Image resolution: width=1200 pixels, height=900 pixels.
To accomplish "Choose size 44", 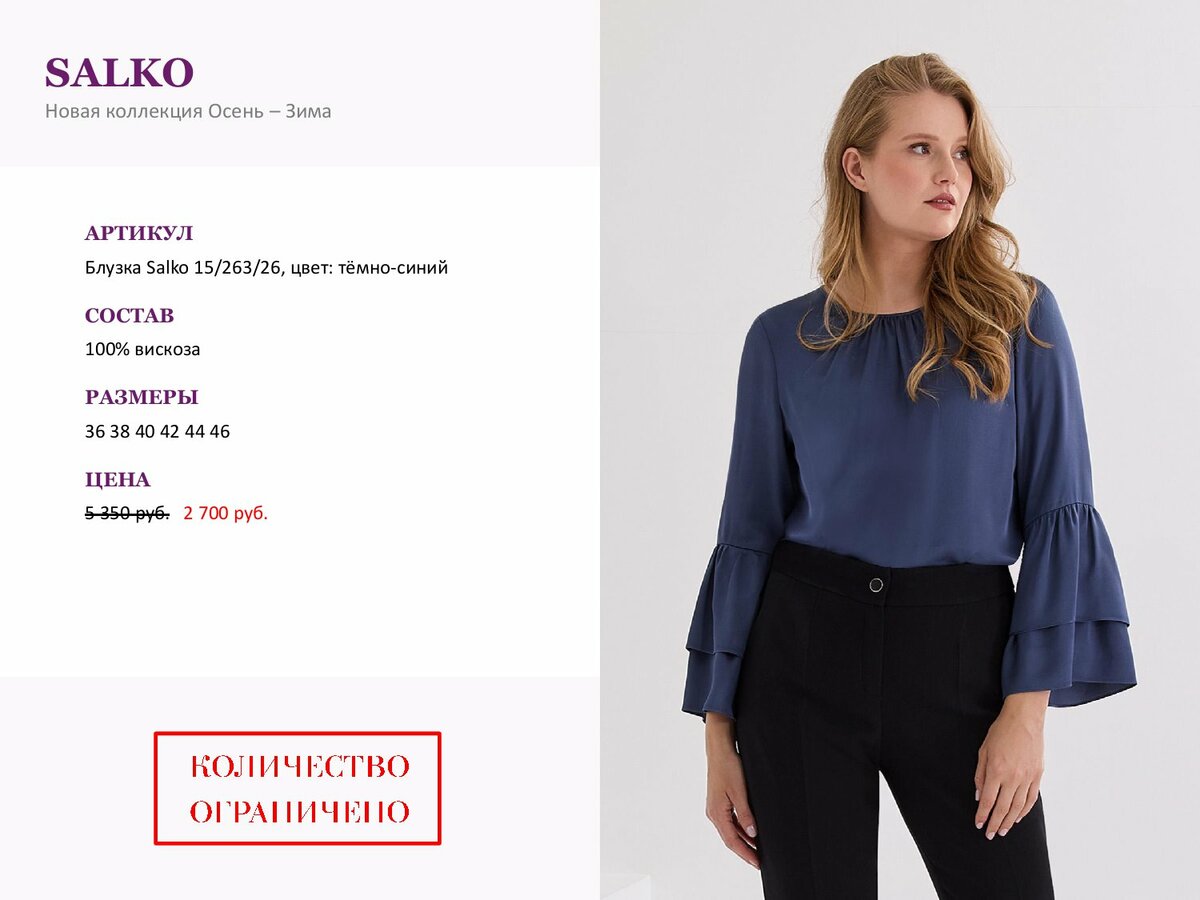I will pyautogui.click(x=195, y=432).
